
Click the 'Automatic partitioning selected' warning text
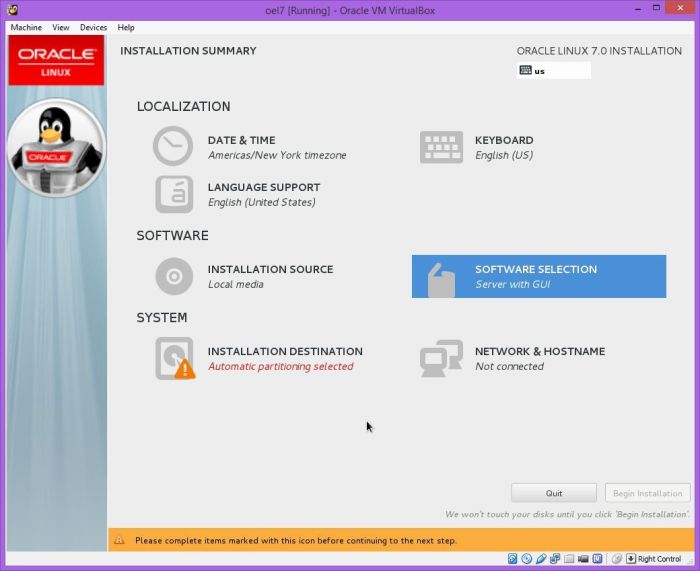pos(280,367)
